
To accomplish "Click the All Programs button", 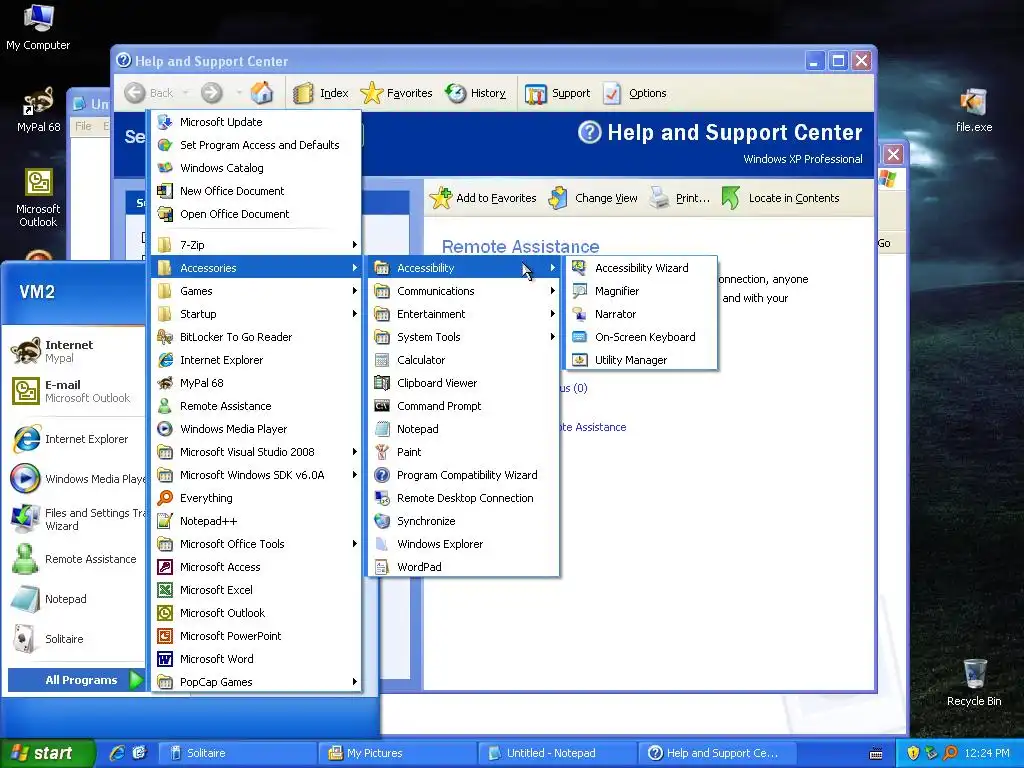I will 76,680.
